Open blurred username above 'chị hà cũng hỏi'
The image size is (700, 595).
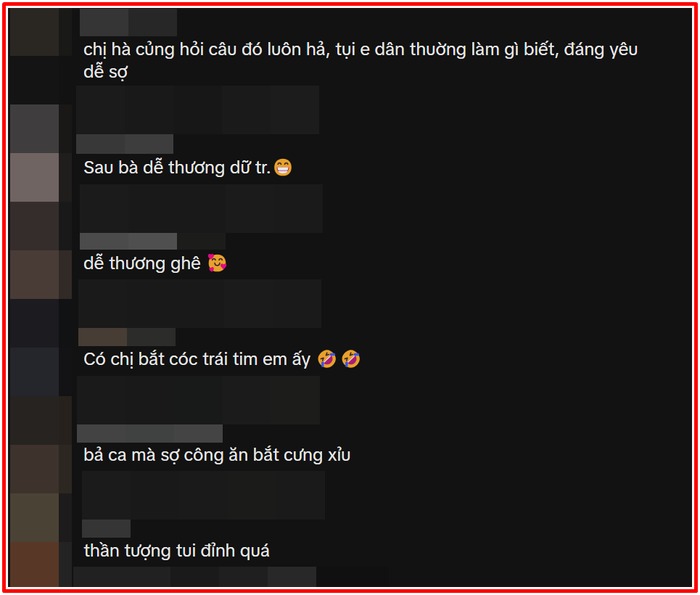[x=129, y=22]
